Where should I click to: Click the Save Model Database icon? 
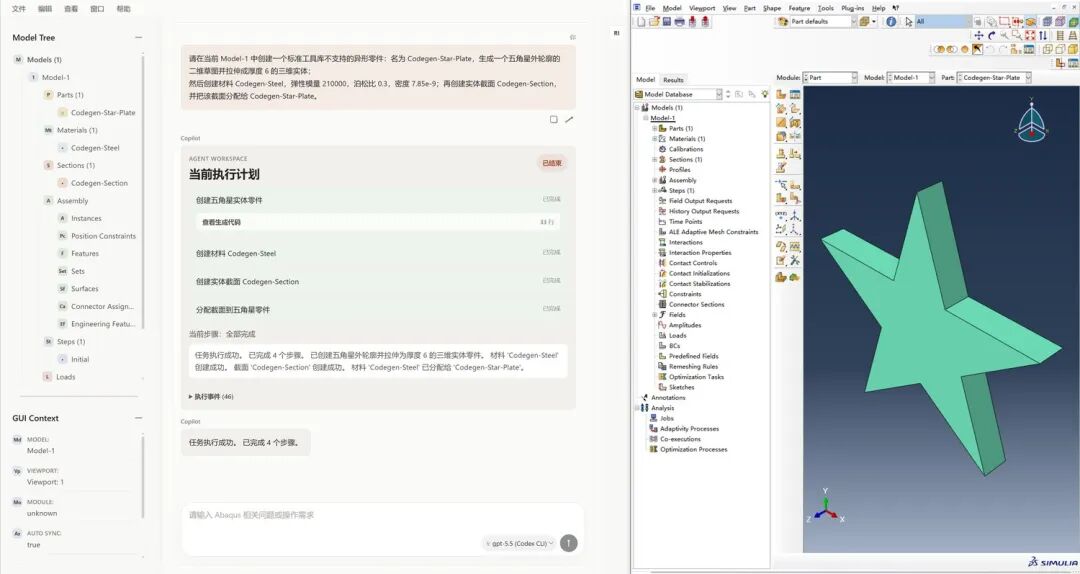tap(667, 22)
